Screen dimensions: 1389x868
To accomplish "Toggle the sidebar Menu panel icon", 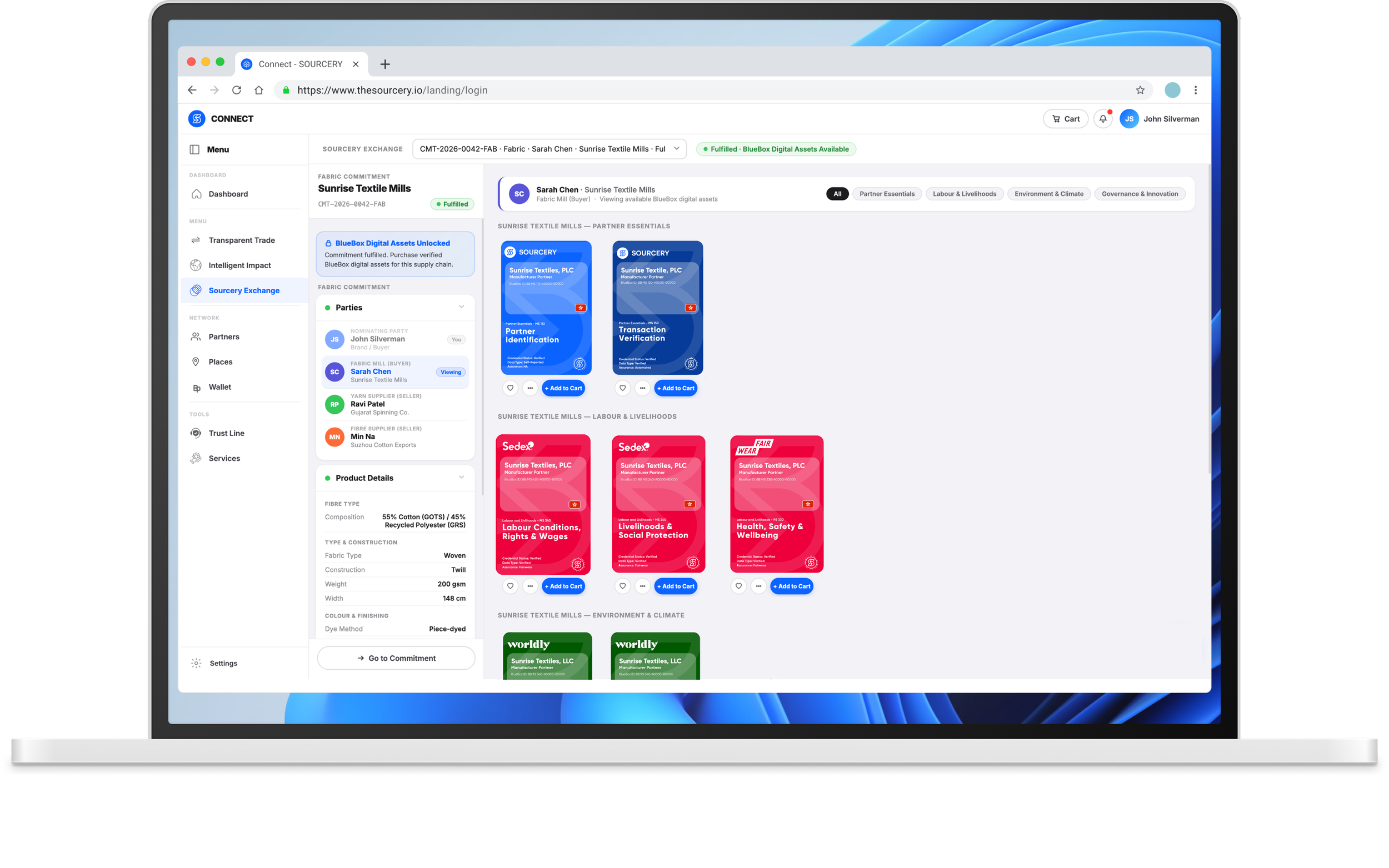I will [x=194, y=149].
